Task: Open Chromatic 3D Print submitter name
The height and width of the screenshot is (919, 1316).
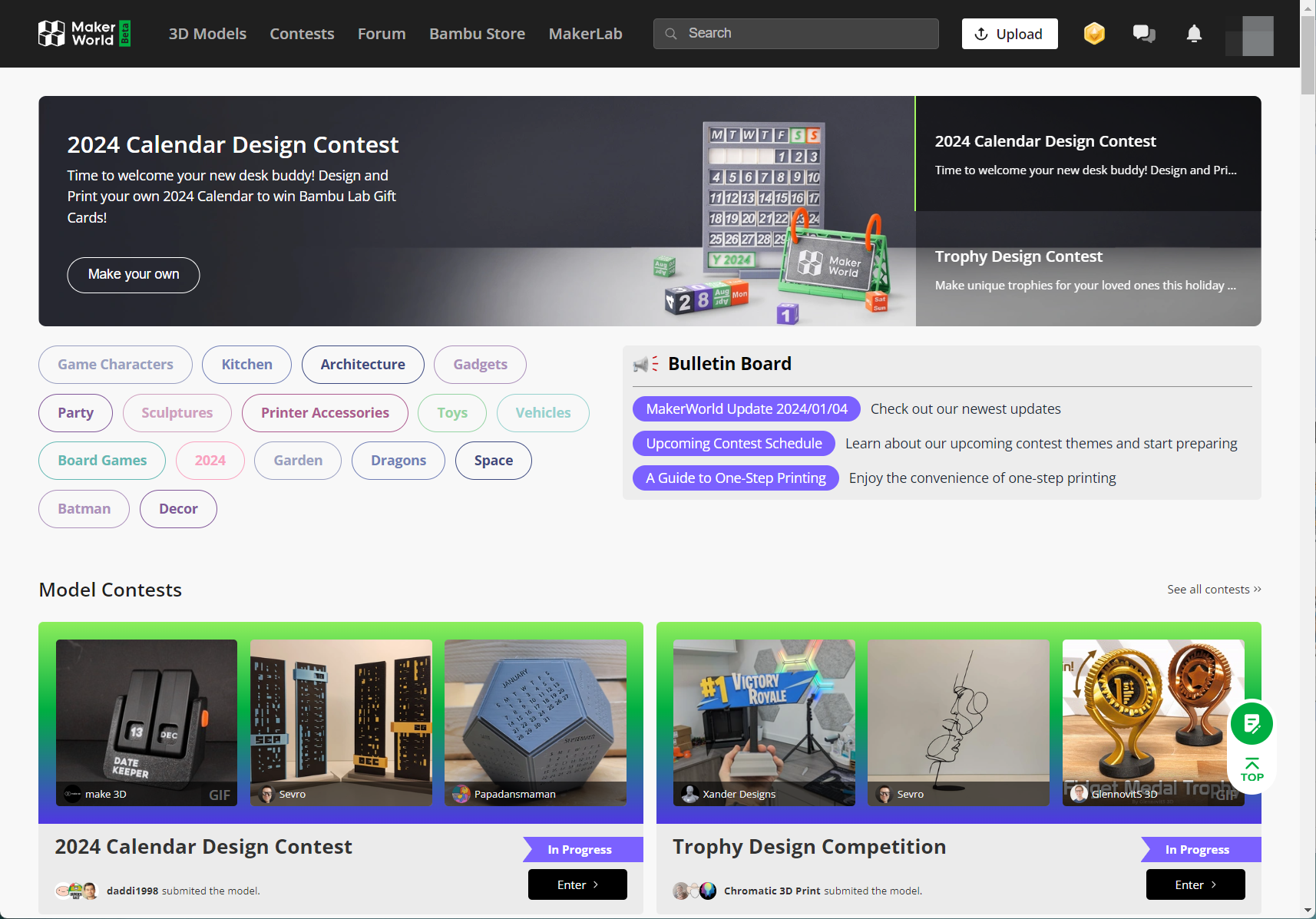Action: point(772,891)
